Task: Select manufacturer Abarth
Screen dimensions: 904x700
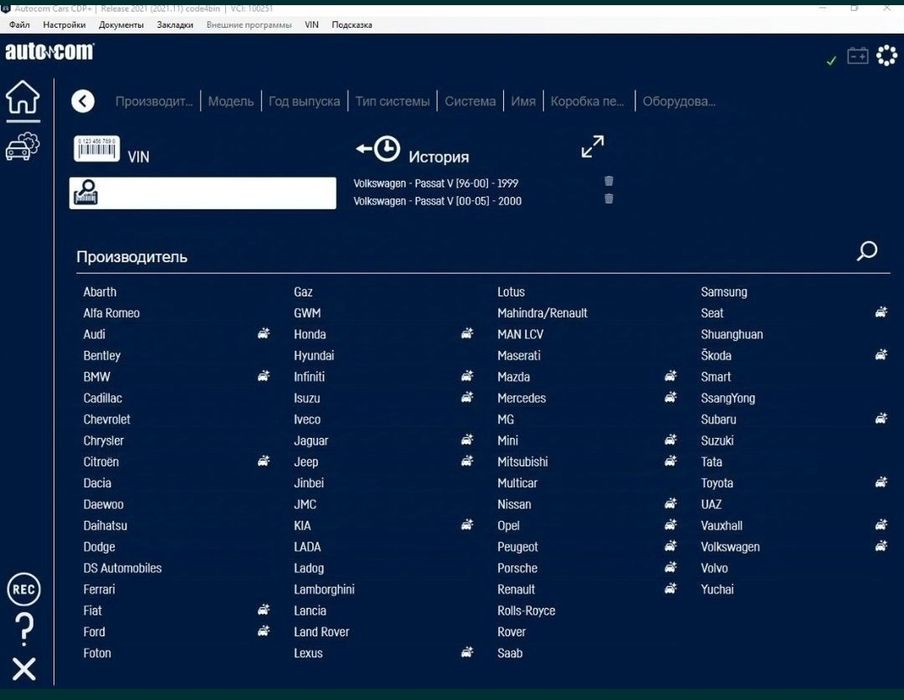Action: tap(100, 292)
